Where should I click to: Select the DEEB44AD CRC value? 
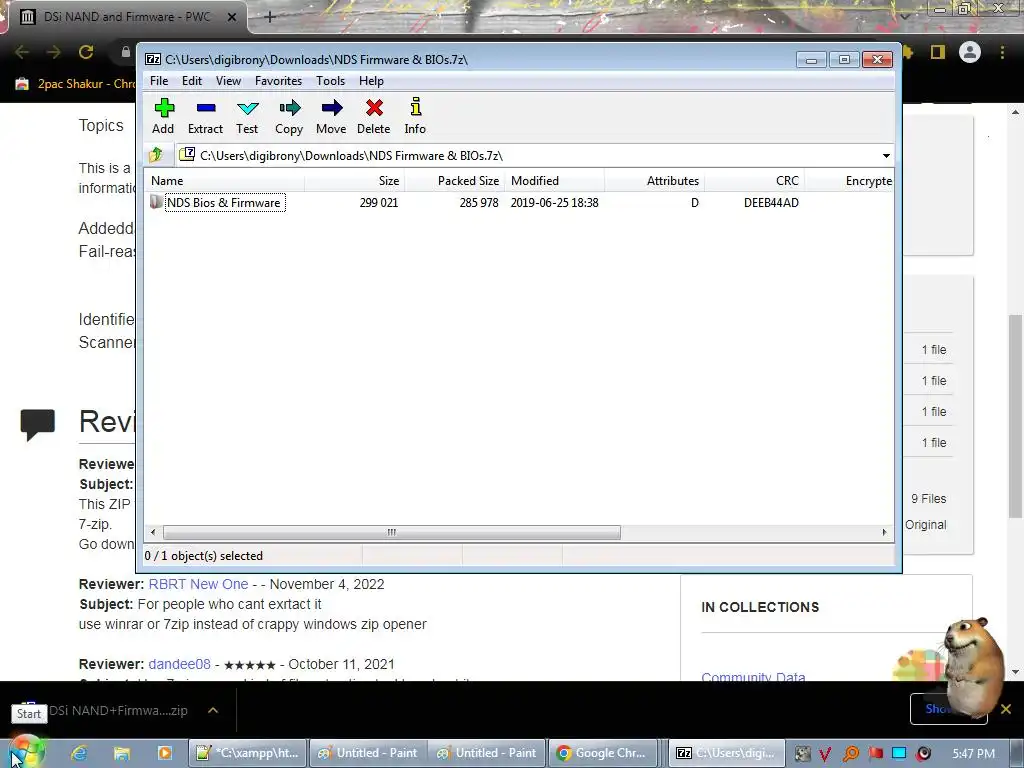pyautogui.click(x=771, y=202)
